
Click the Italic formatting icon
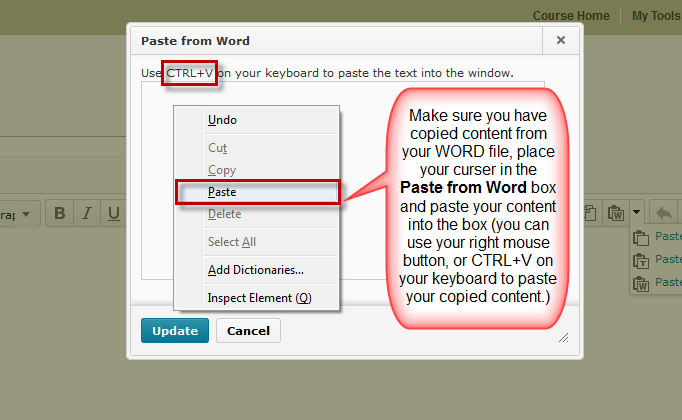[87, 213]
